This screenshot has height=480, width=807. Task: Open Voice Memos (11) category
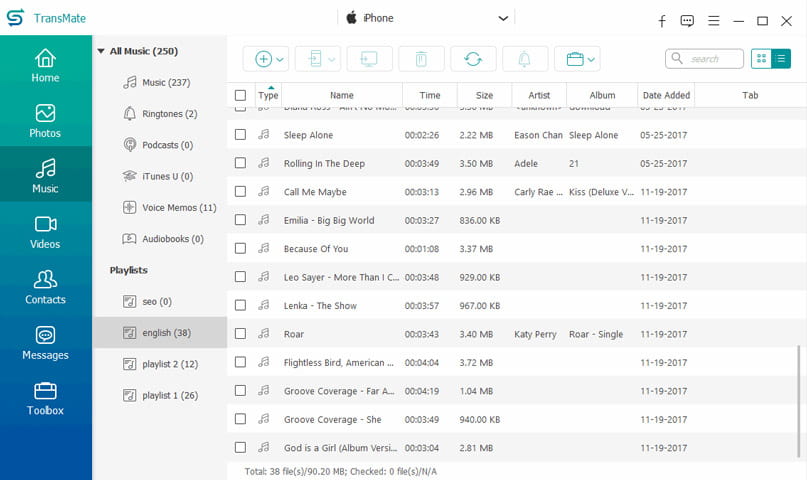(179, 208)
